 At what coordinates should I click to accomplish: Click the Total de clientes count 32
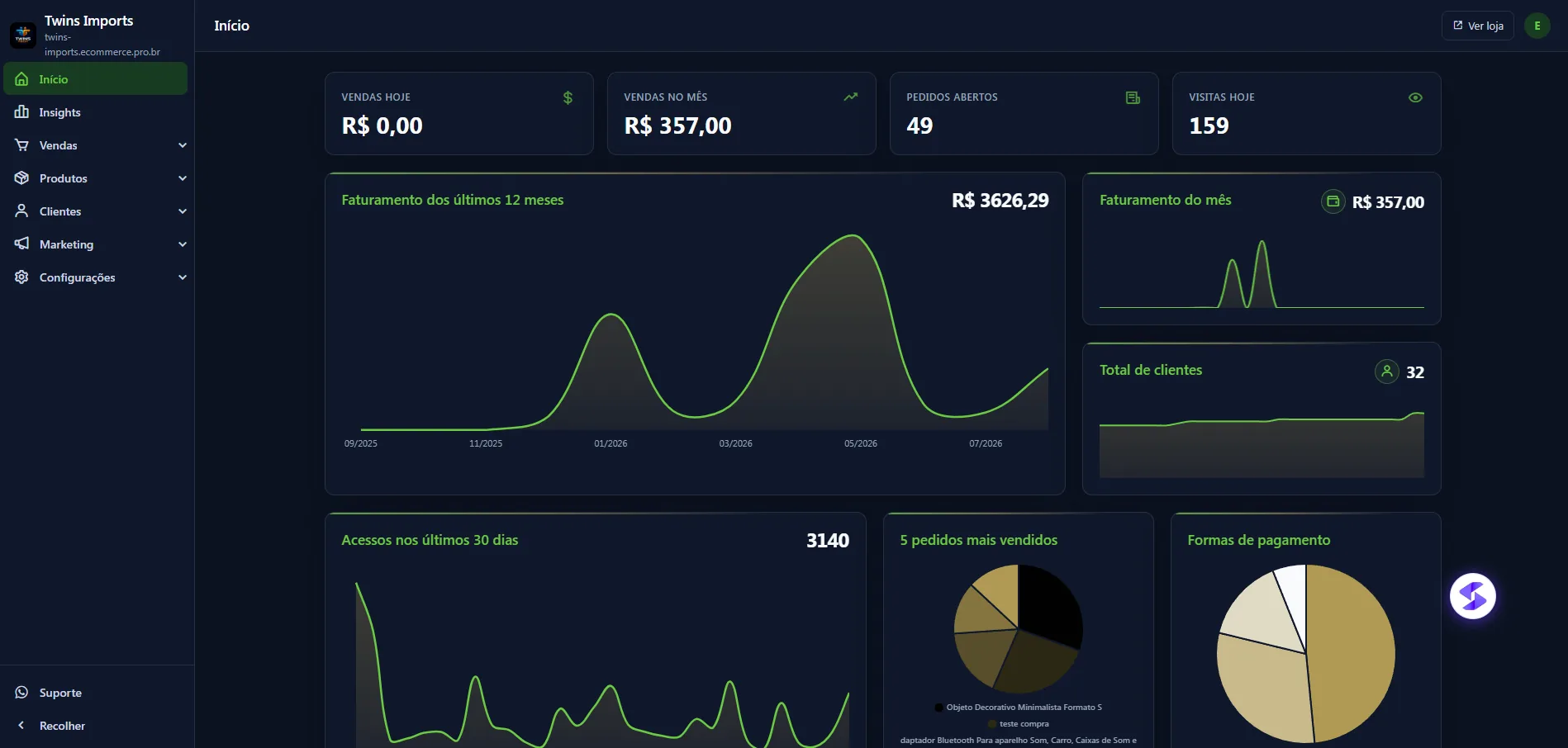click(x=1415, y=372)
